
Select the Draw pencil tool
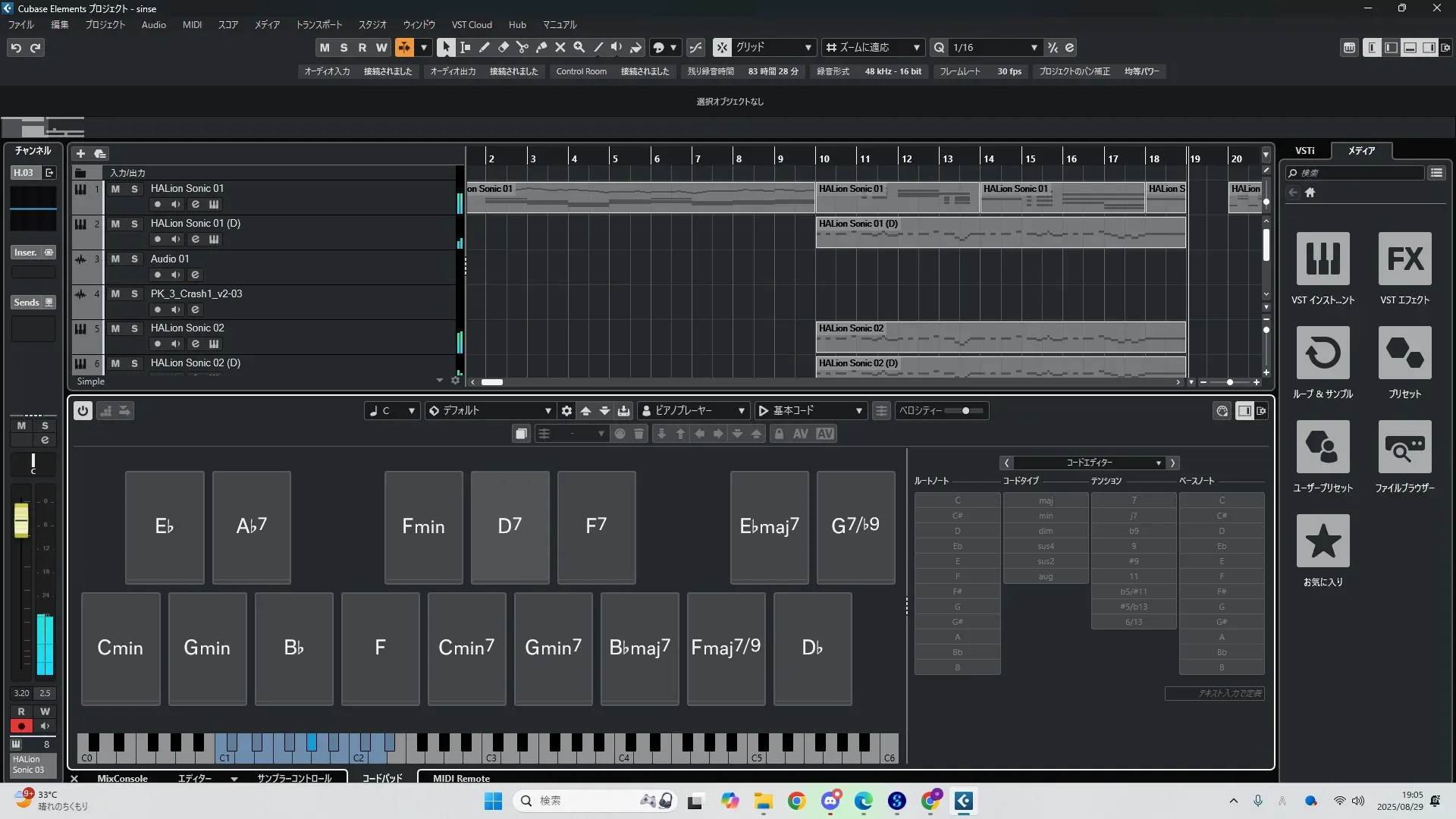pyautogui.click(x=485, y=47)
